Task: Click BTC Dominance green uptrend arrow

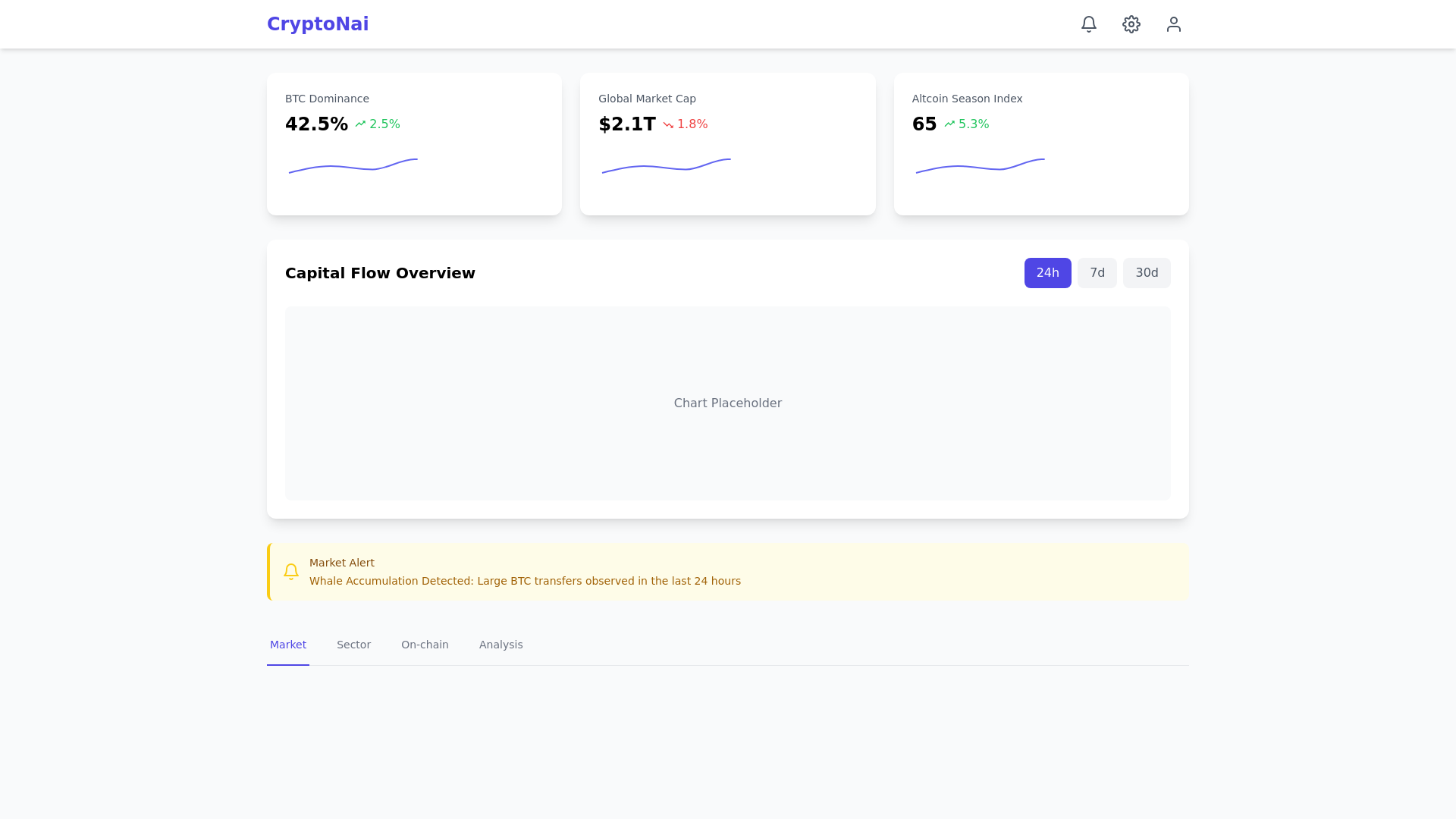Action: click(360, 124)
